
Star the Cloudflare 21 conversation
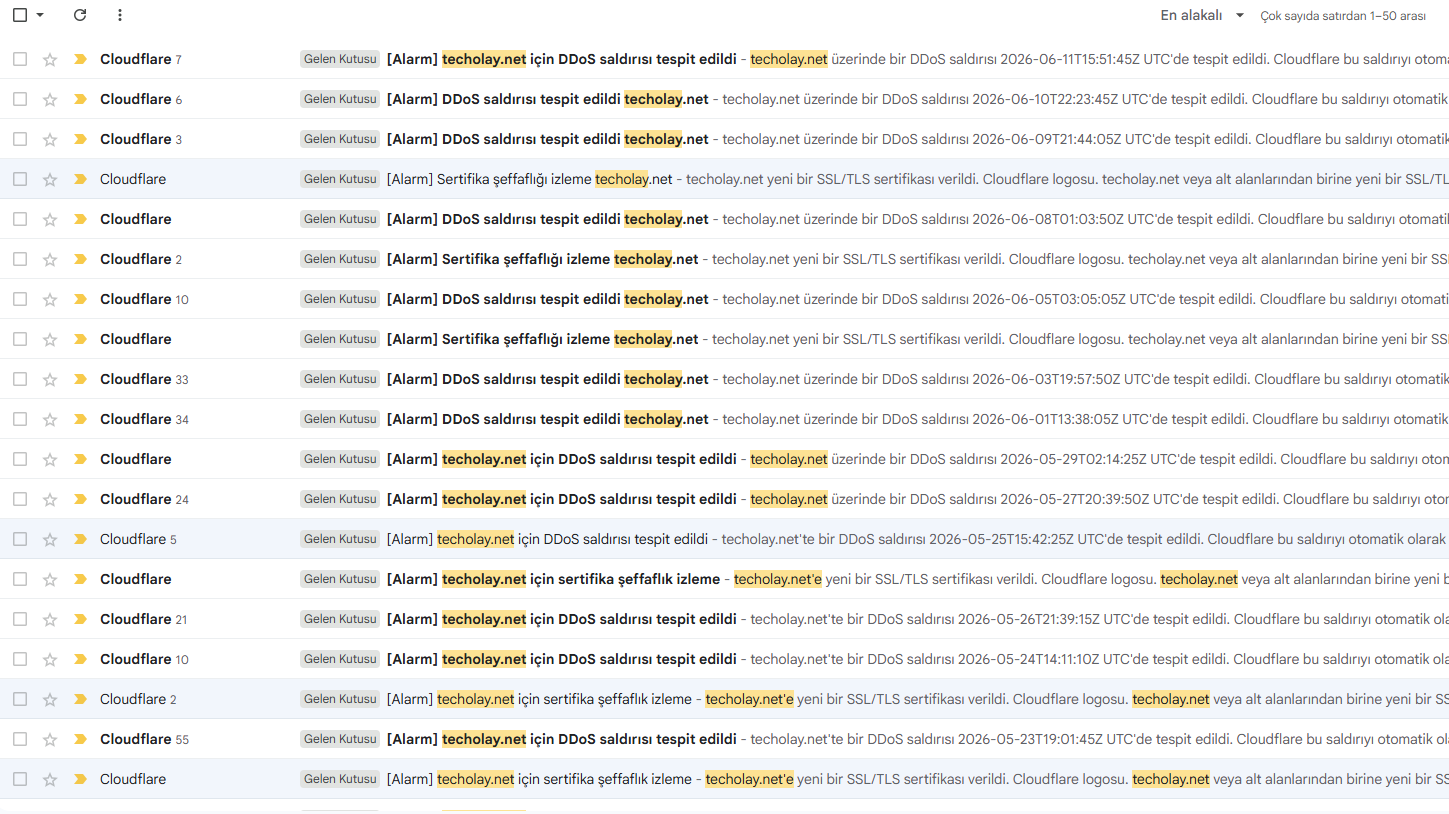(x=50, y=619)
